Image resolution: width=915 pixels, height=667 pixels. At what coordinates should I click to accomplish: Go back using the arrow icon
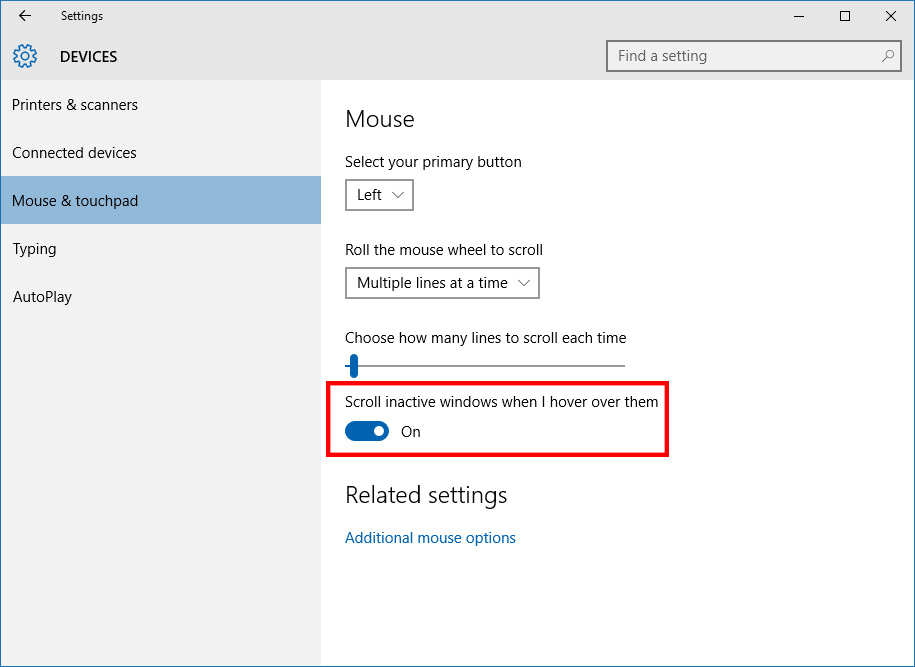[25, 16]
